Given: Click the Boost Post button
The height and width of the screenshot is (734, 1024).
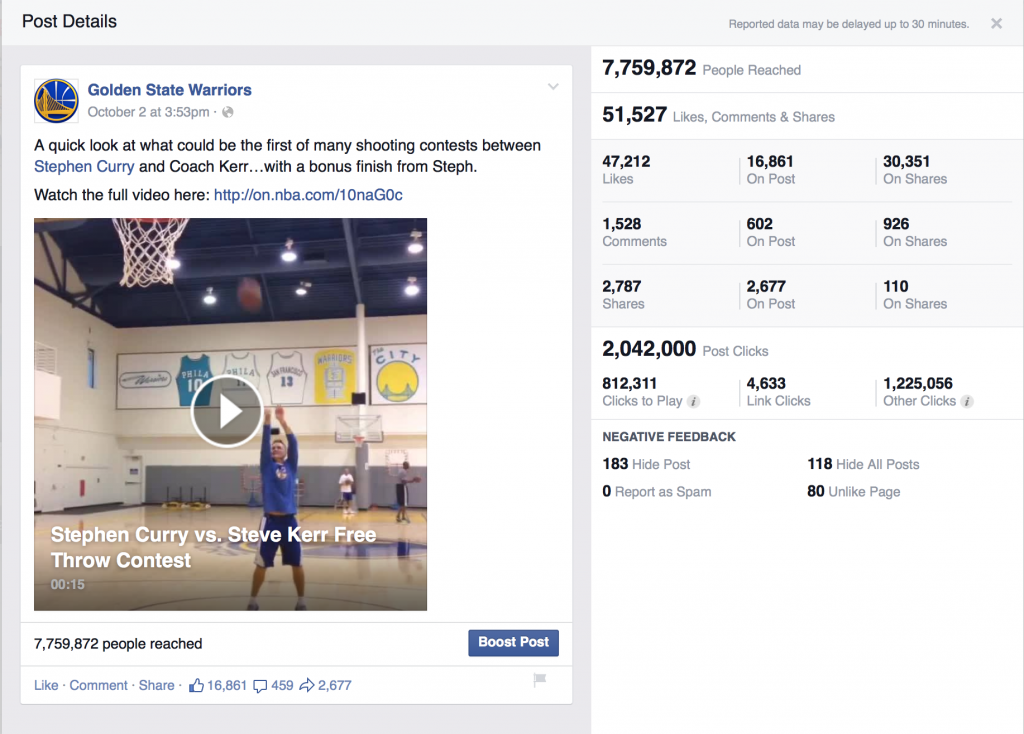Looking at the screenshot, I should [x=513, y=643].
